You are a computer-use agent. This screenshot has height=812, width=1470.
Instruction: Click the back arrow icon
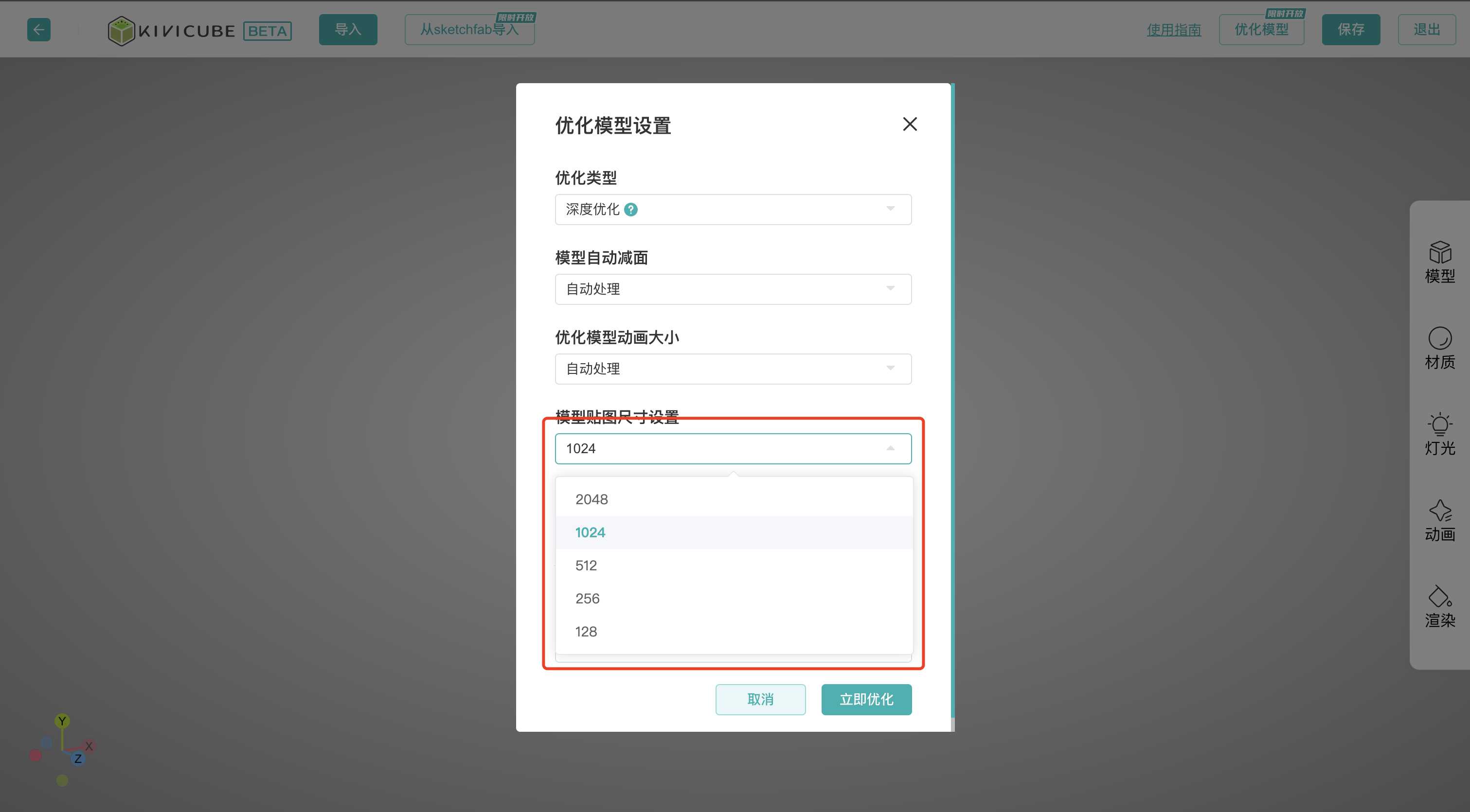39,30
